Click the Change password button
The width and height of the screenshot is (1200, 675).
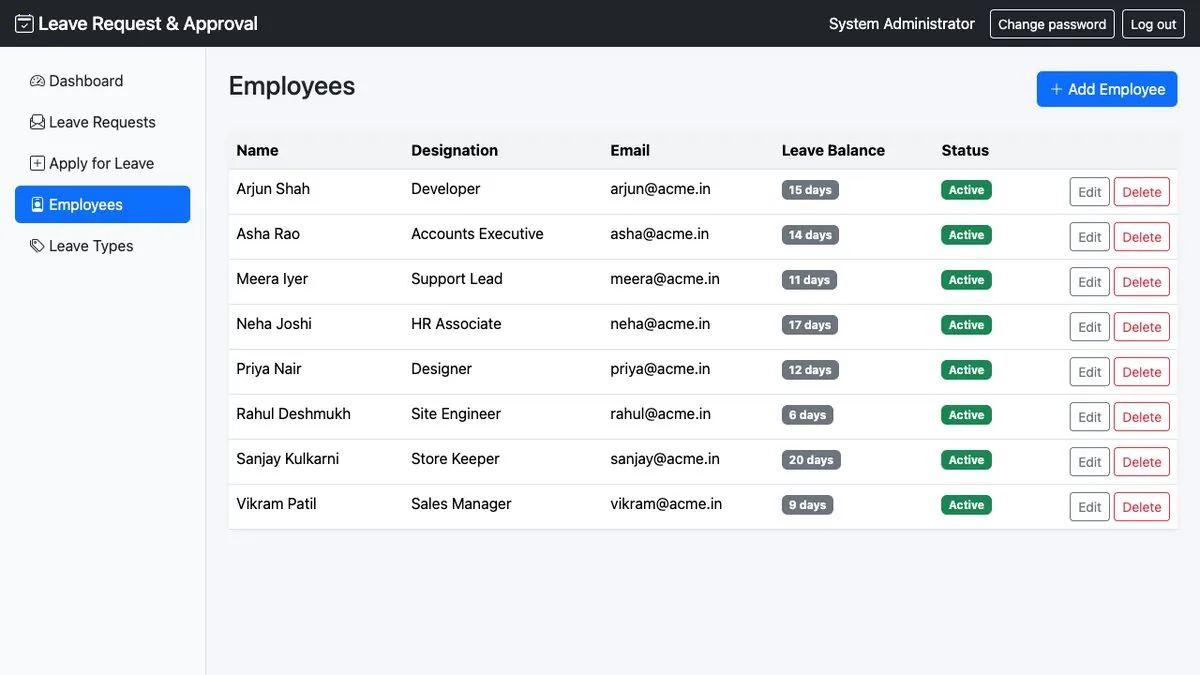tap(1052, 24)
